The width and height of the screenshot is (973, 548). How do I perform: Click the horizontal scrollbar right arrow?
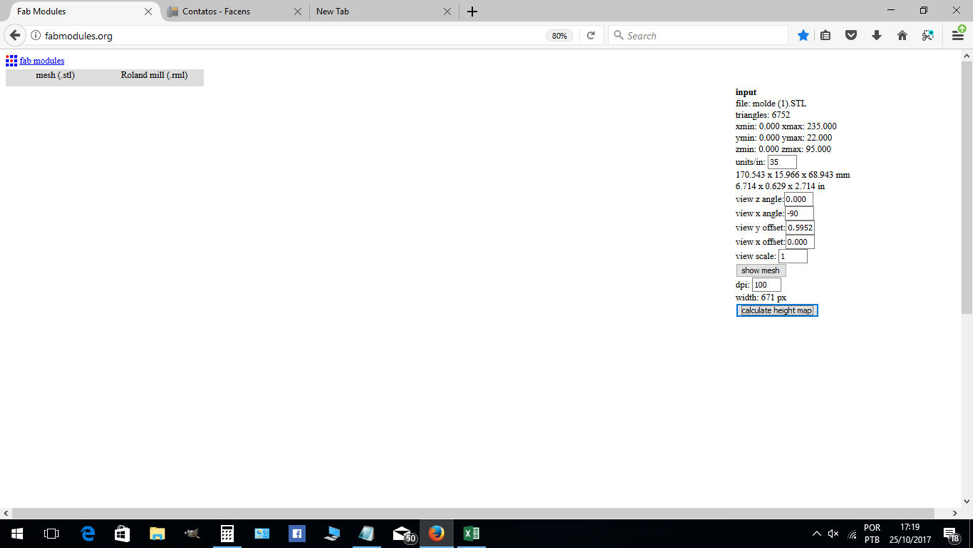click(x=955, y=513)
